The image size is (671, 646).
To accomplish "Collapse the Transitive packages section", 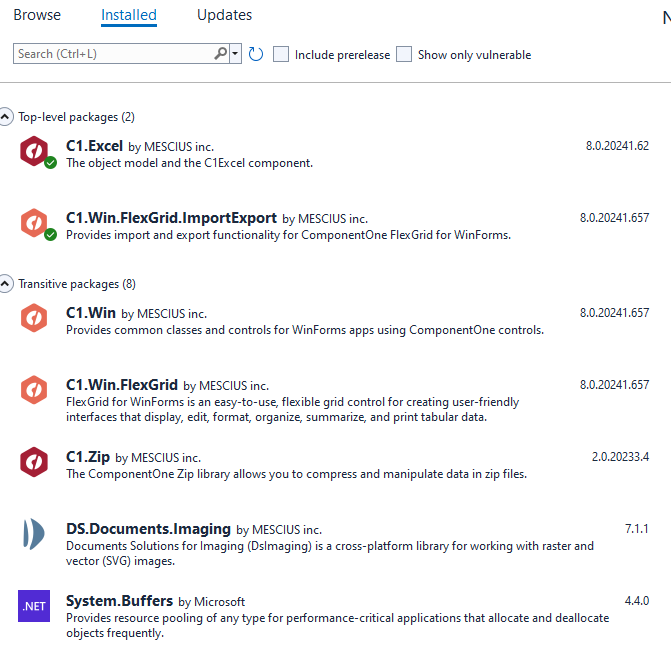I will pos(5,283).
